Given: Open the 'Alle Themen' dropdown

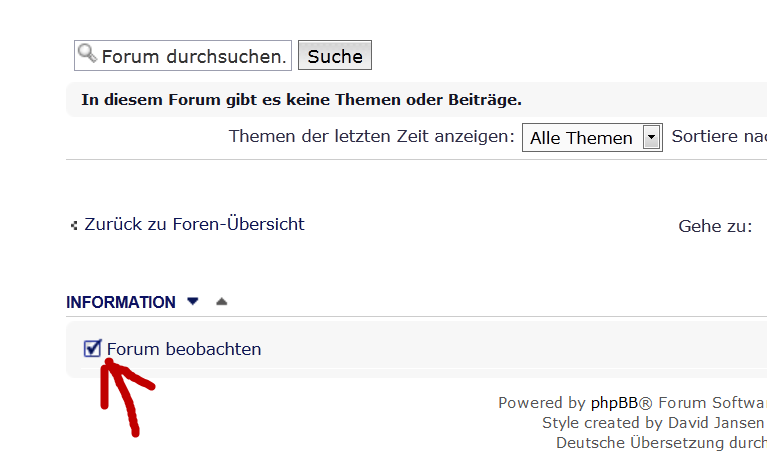Looking at the screenshot, I should (x=581, y=138).
